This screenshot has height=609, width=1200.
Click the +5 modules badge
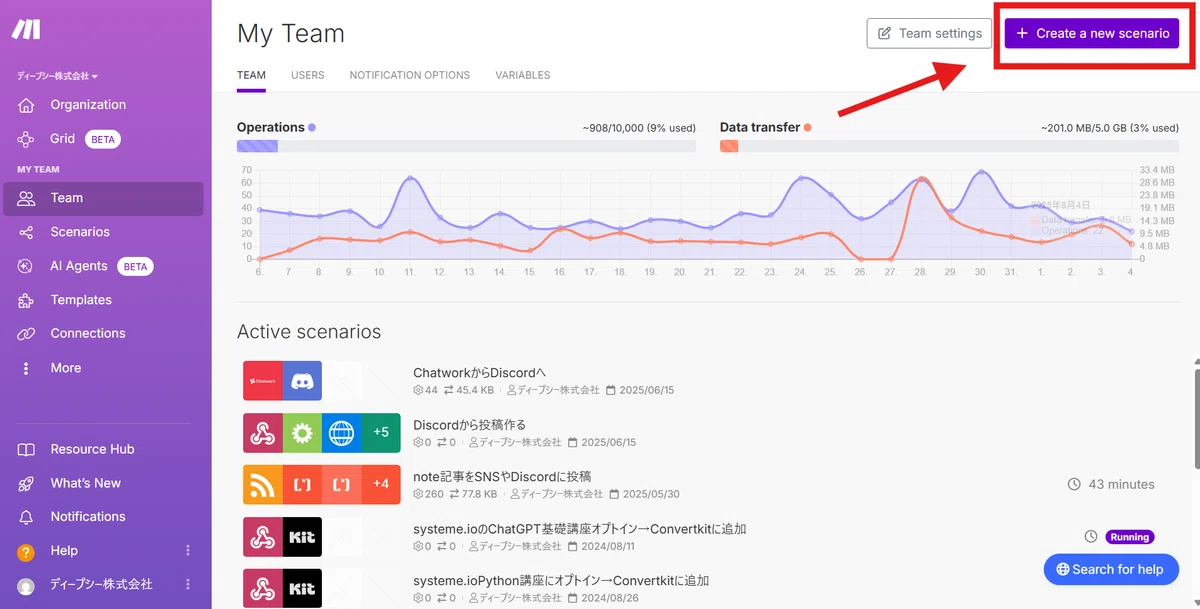click(381, 433)
